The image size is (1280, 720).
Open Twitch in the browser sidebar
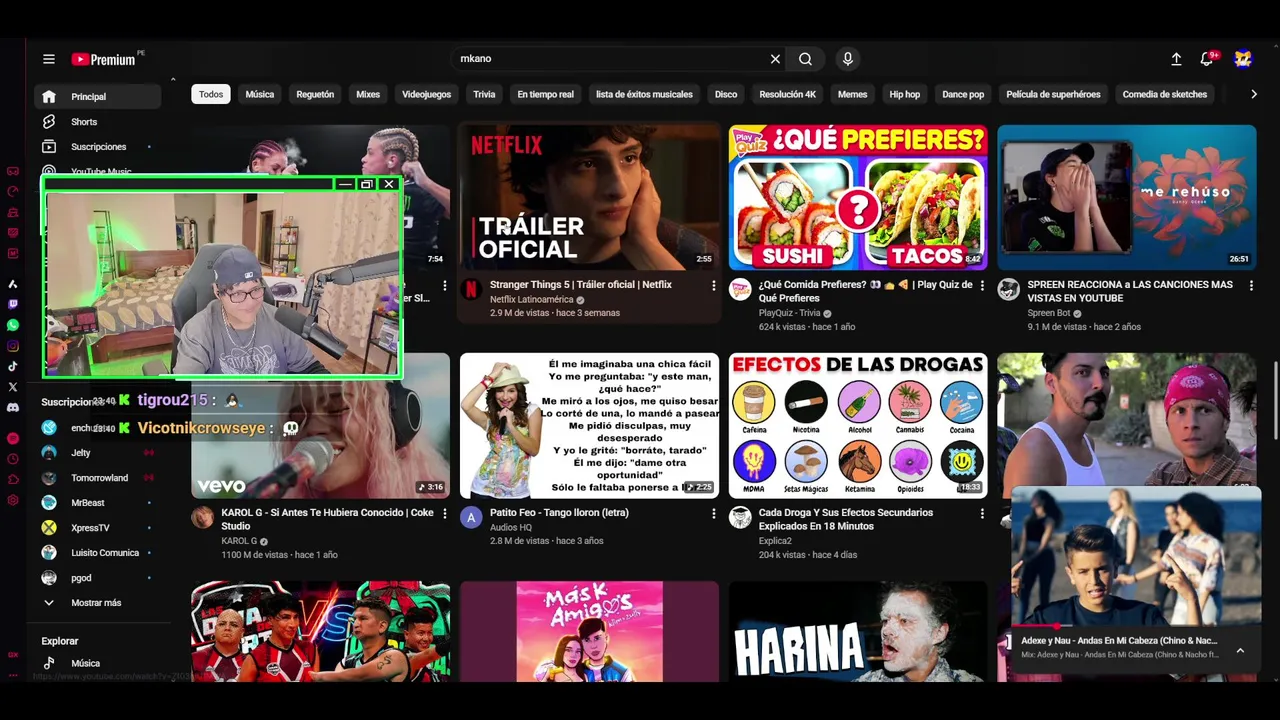tap(13, 304)
